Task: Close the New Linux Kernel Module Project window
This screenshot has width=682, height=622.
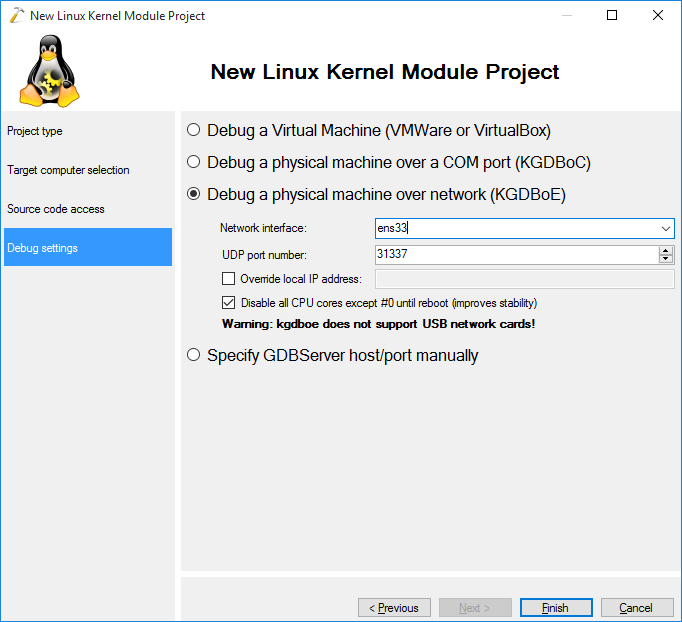Action: point(658,15)
